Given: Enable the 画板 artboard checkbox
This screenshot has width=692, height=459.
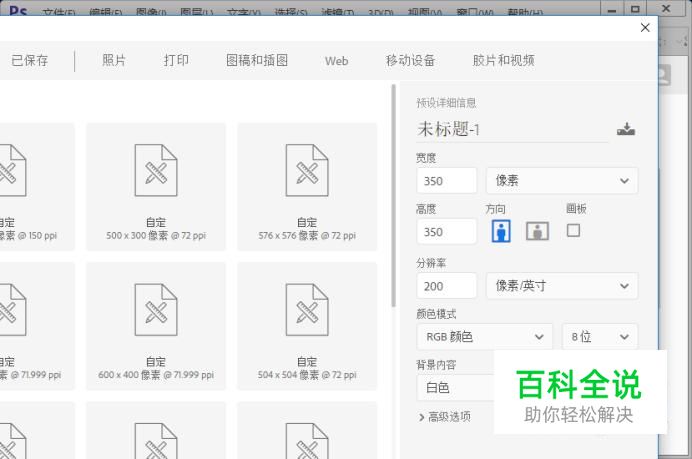Looking at the screenshot, I should (573, 230).
